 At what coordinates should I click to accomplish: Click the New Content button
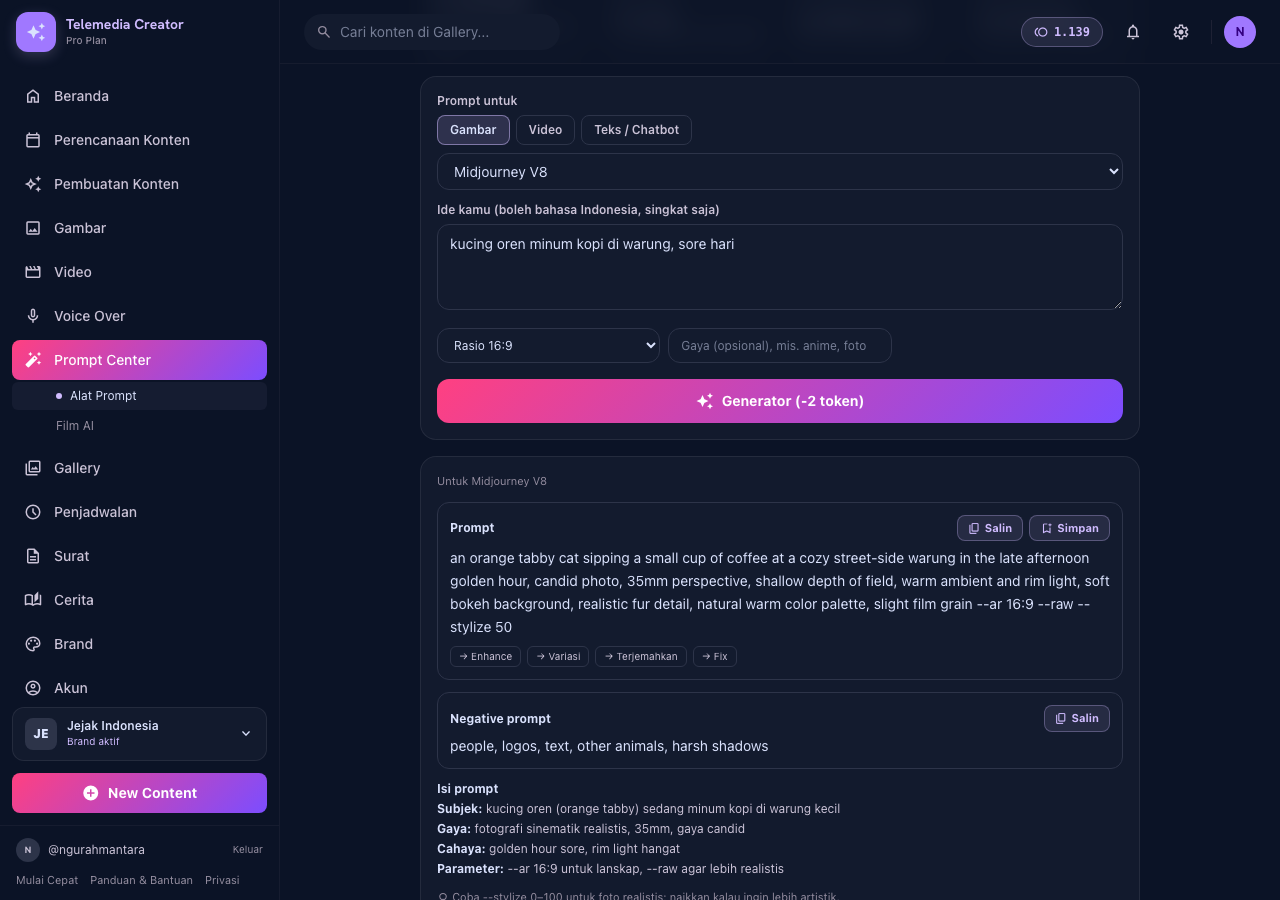tap(139, 793)
